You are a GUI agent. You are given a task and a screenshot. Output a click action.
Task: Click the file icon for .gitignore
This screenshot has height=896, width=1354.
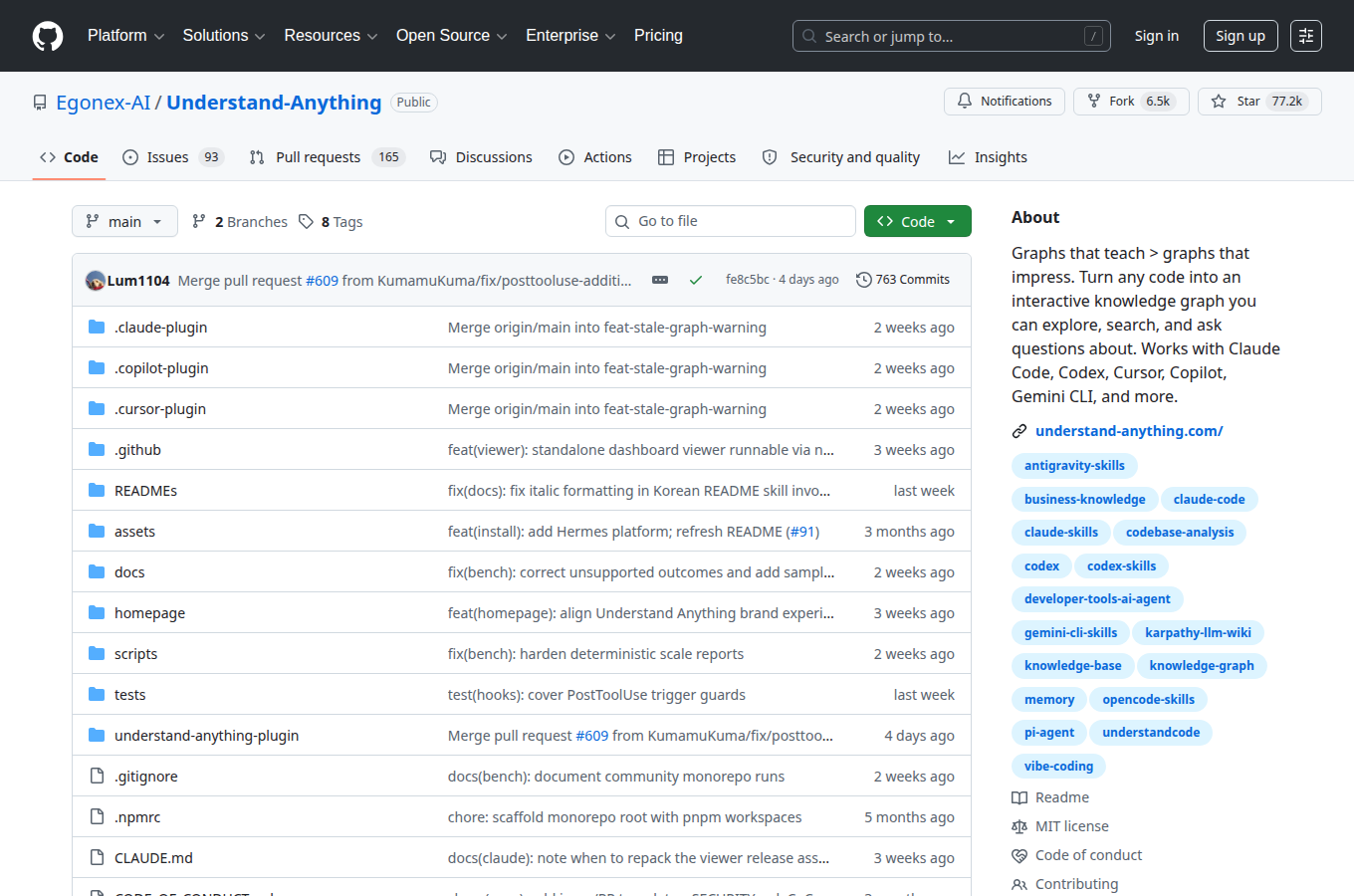97,776
